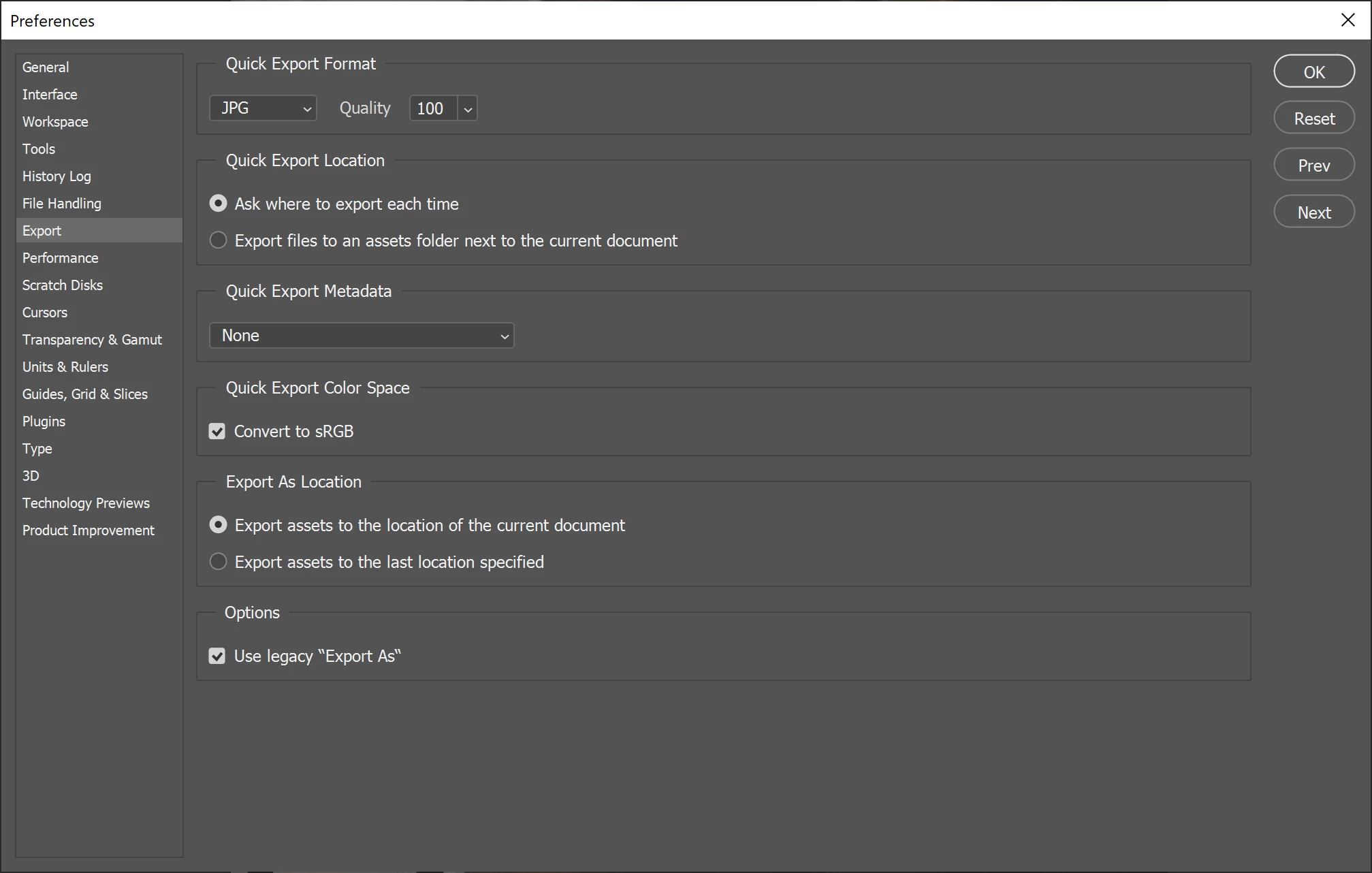Click the Reset button
1372x873 pixels.
point(1313,118)
